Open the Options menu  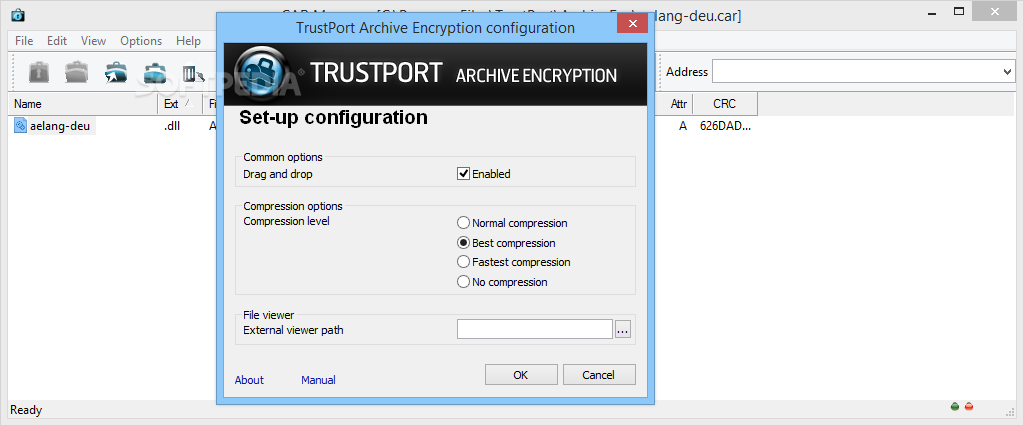click(141, 41)
